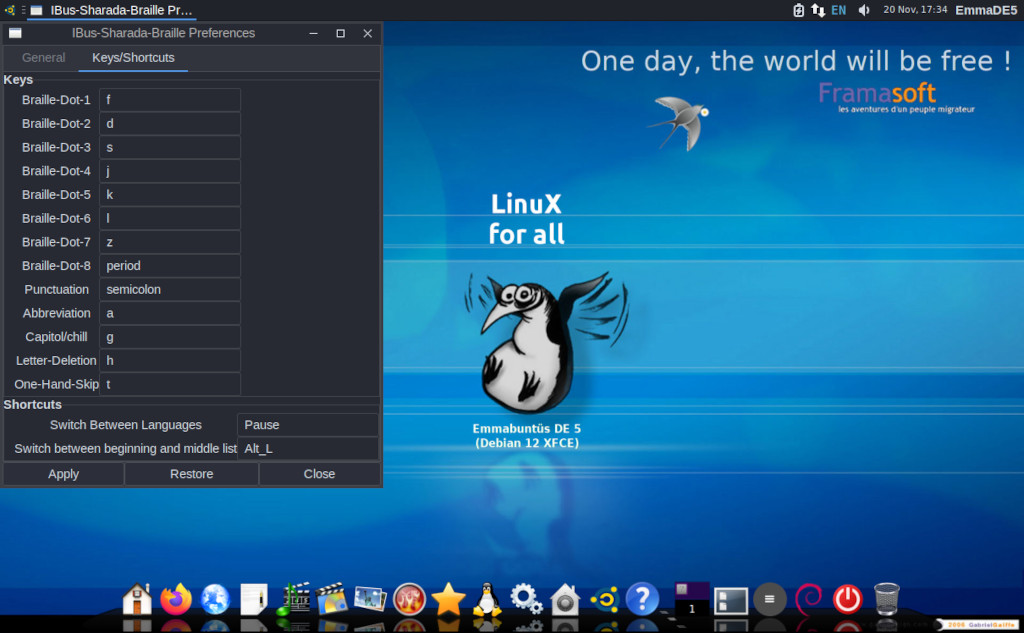
Task: Click the Abbreviation label
Action: pyautogui.click(x=56, y=314)
